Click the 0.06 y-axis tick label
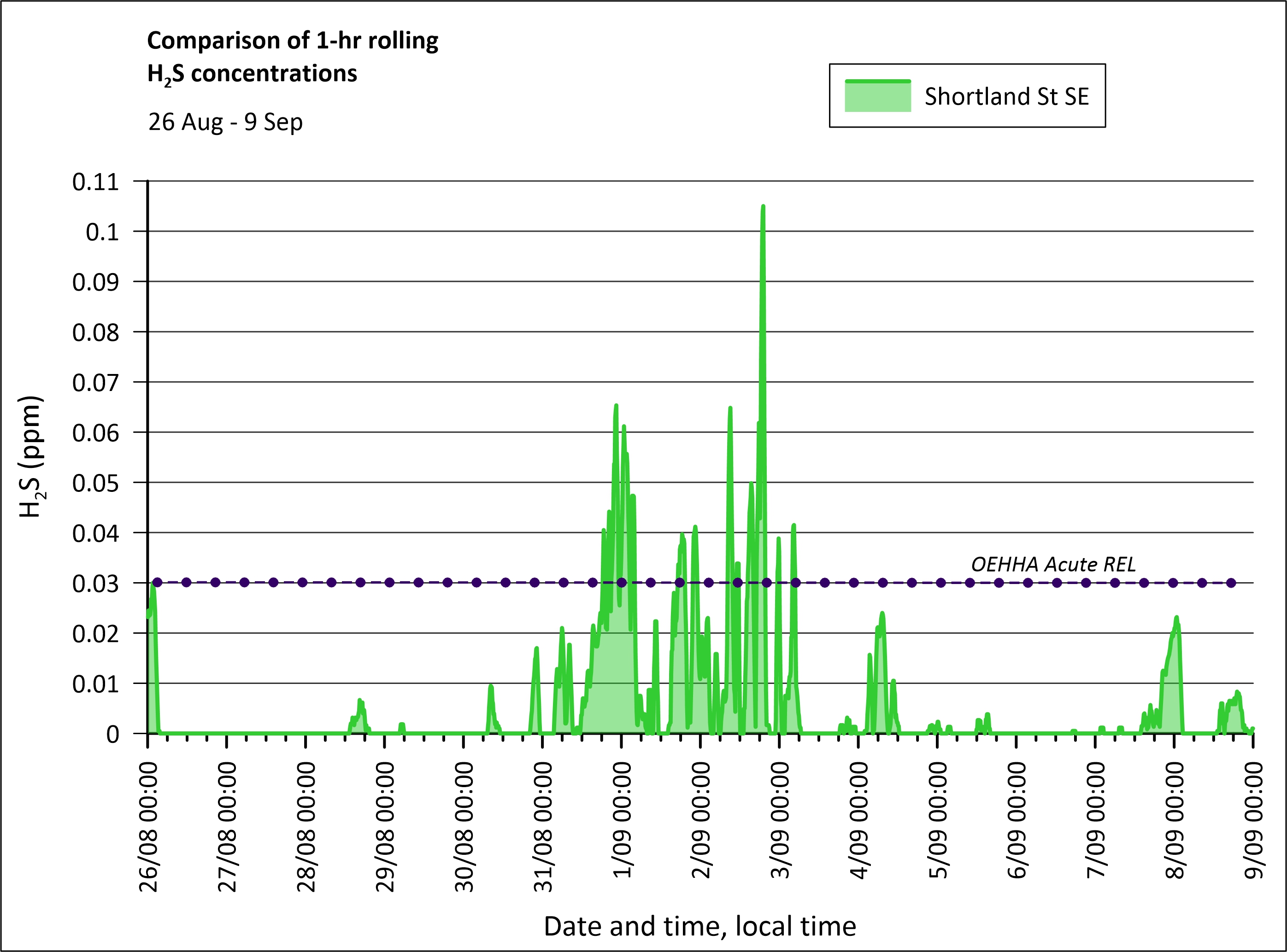The width and height of the screenshot is (1287, 952). [95, 433]
